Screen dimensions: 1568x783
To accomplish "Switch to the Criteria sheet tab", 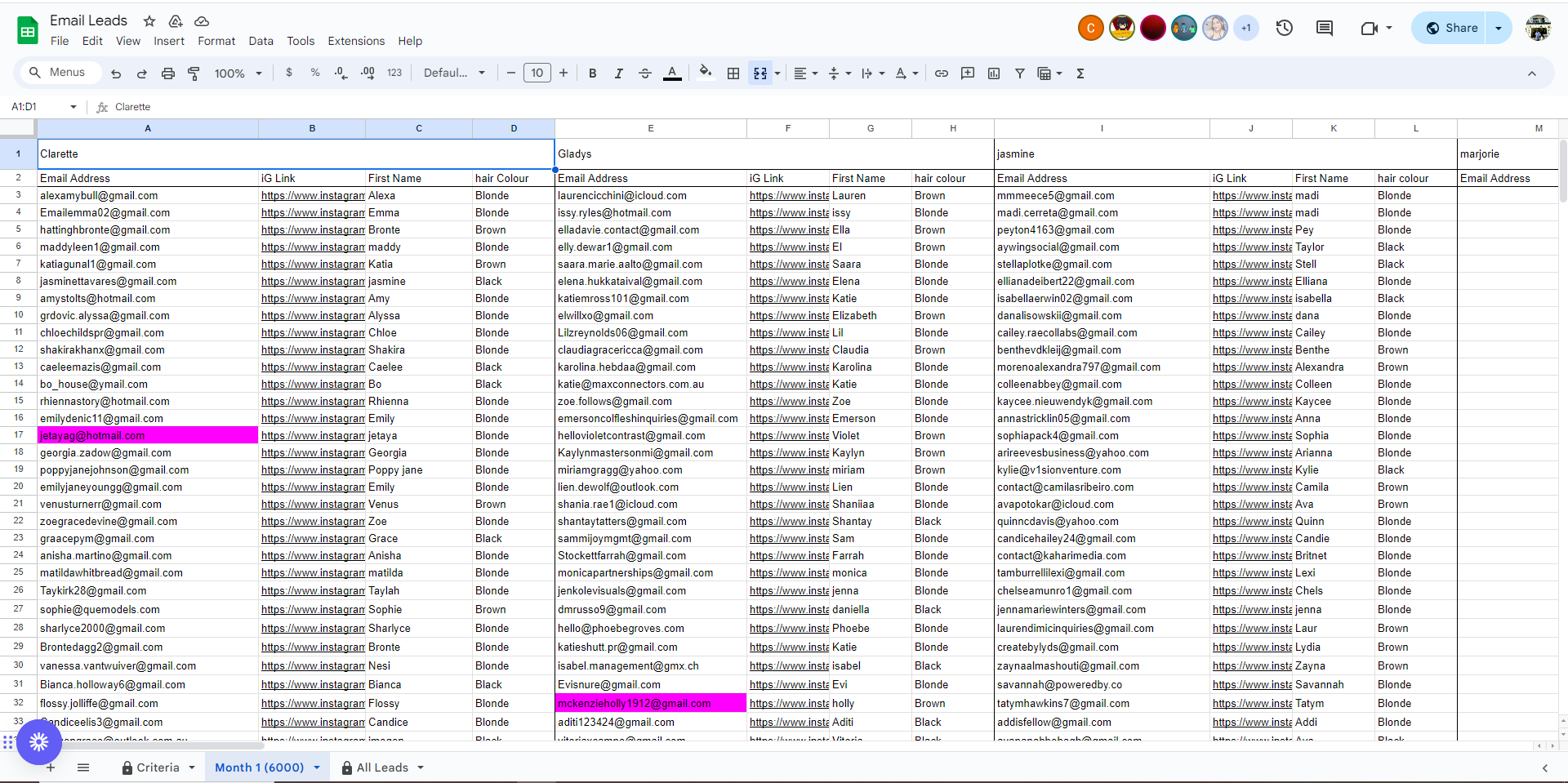I will tap(158, 767).
